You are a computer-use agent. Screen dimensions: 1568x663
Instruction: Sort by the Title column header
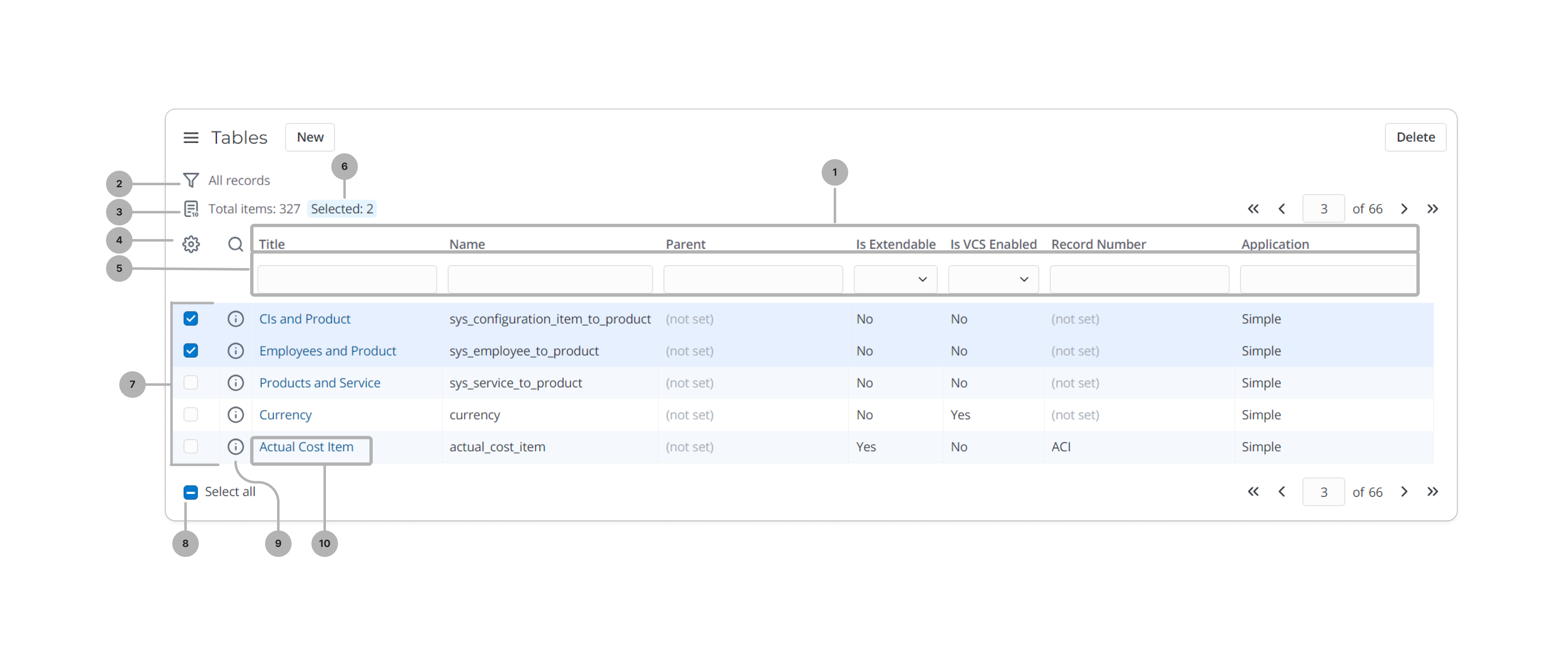tap(271, 244)
